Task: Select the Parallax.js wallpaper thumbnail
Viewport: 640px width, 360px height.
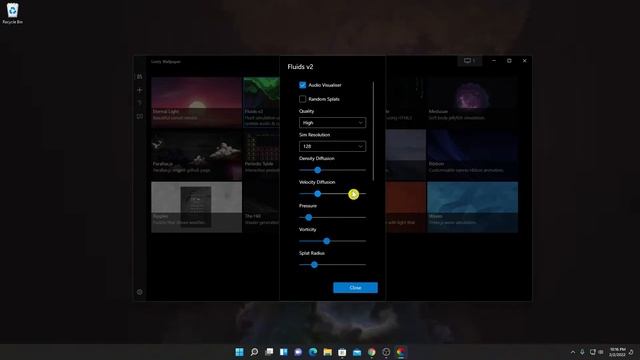Action: 196,155
